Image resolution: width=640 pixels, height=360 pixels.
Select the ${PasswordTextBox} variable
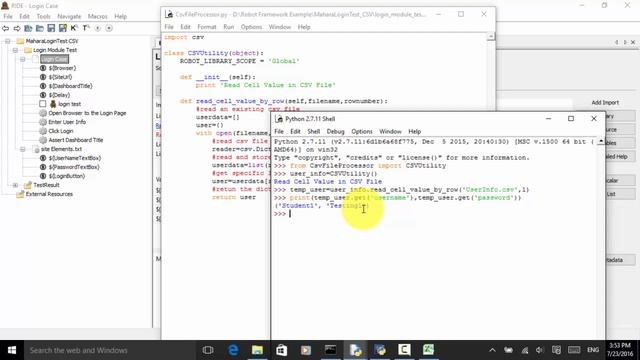pos(74,167)
